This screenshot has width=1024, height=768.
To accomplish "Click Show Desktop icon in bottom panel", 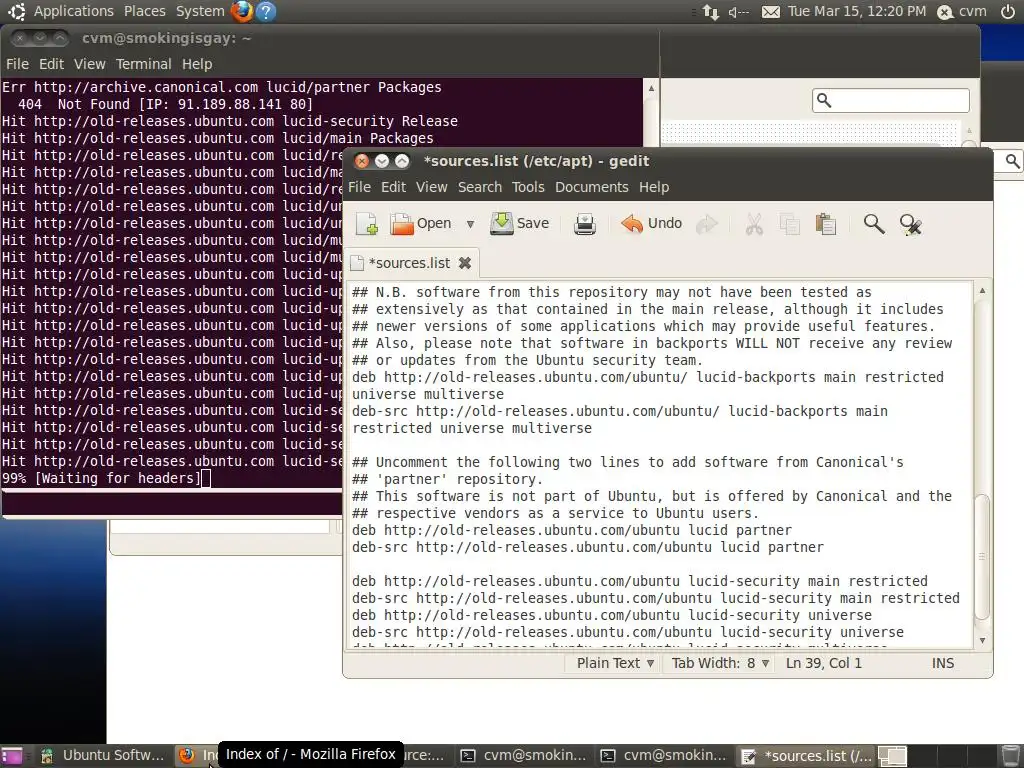I will 12,756.
